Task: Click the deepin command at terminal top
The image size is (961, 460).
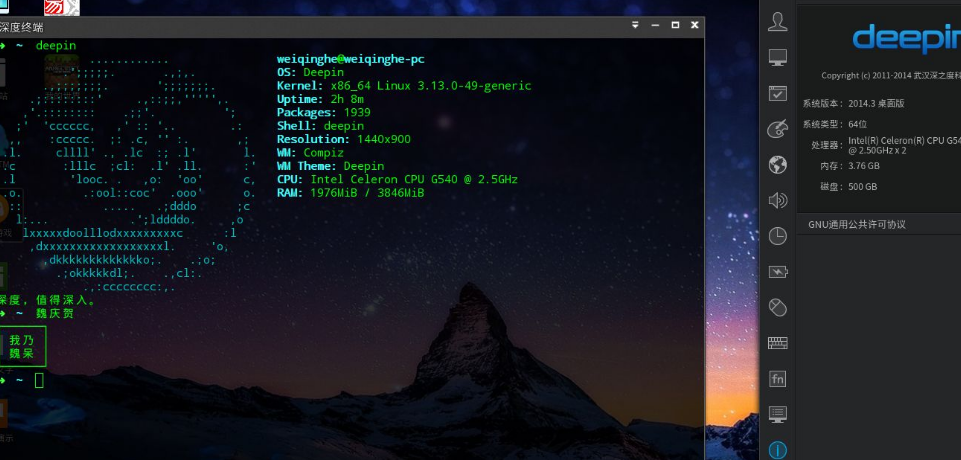Action: pos(56,46)
